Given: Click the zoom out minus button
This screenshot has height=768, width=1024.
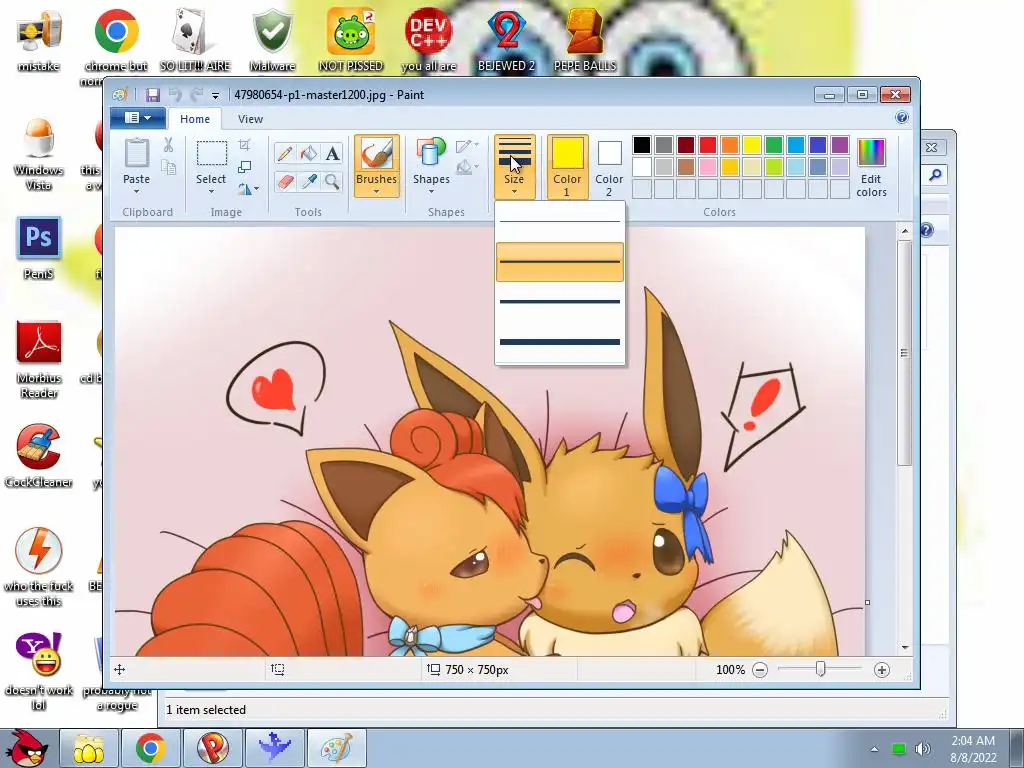Looking at the screenshot, I should 760,669.
